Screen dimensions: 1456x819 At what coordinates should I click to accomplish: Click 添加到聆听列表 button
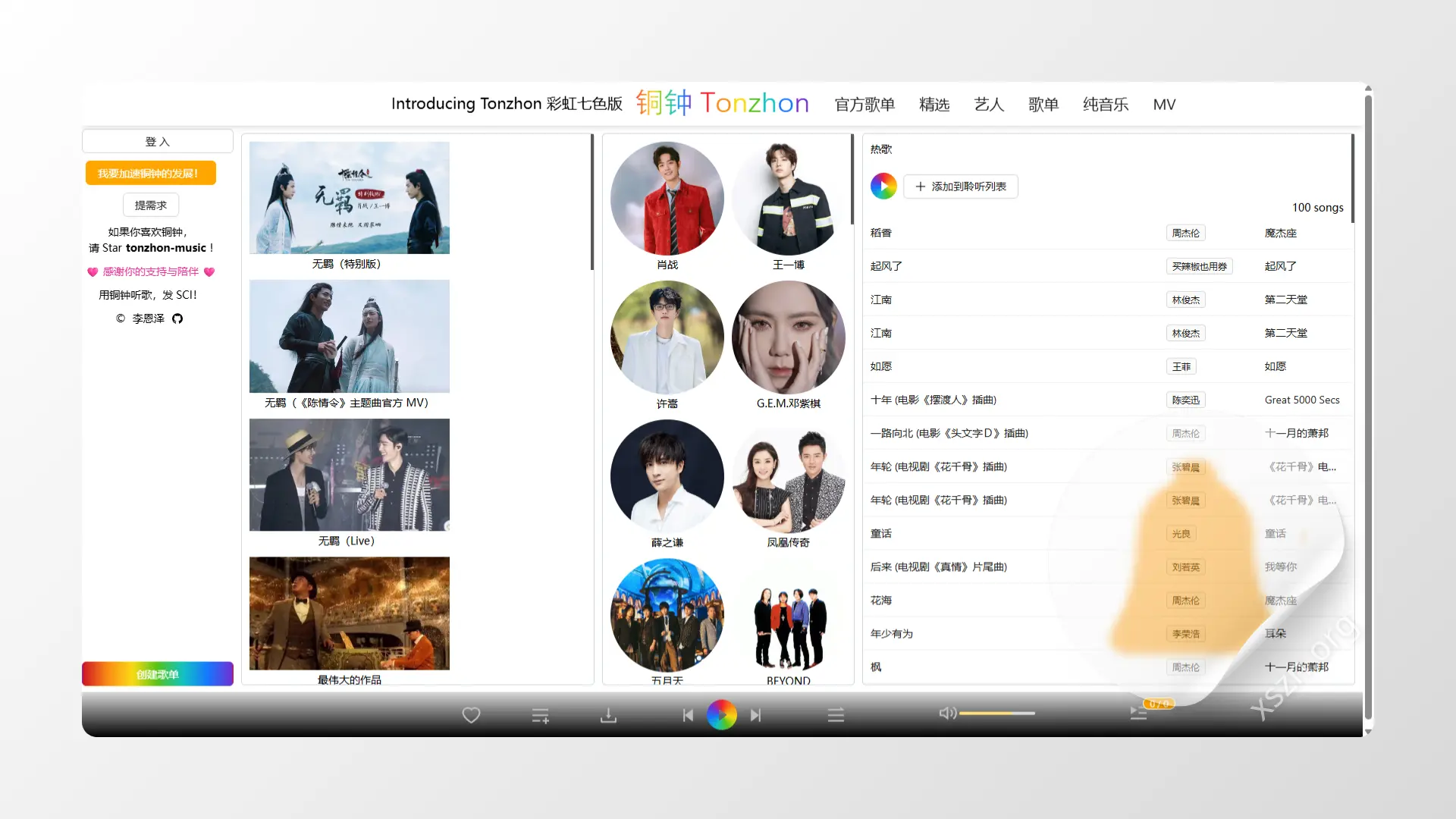[x=961, y=187]
